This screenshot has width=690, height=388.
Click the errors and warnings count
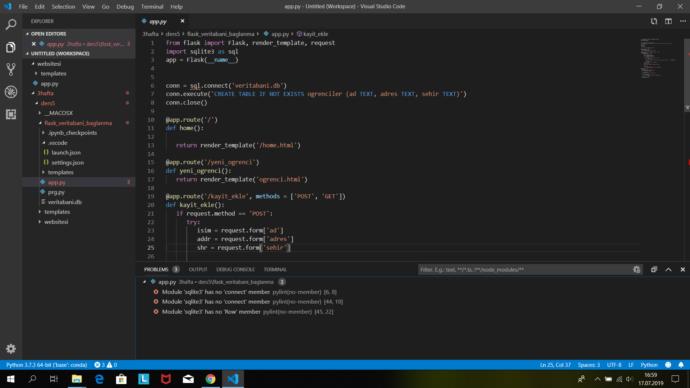(106, 365)
